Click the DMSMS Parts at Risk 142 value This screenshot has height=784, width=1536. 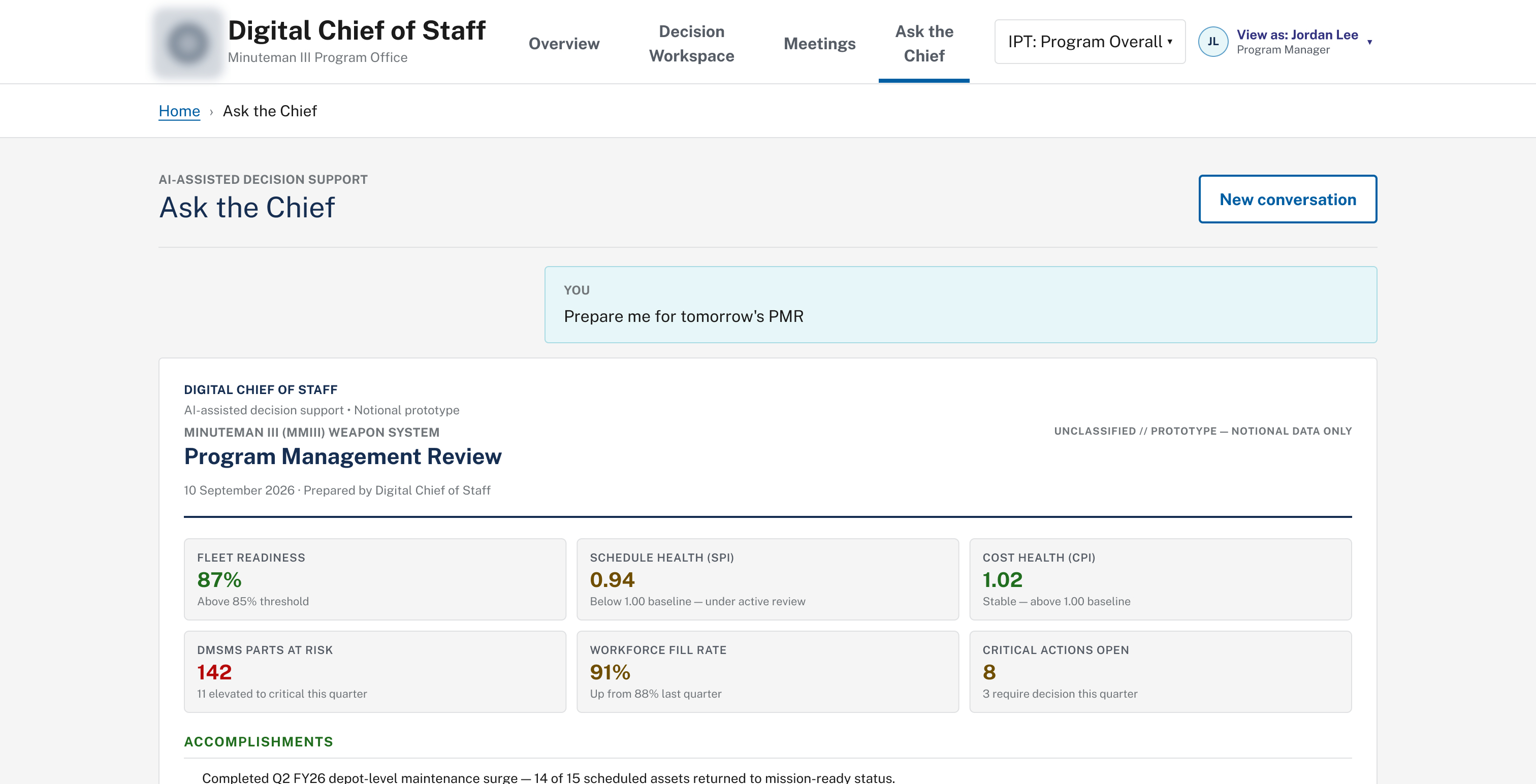(x=214, y=672)
